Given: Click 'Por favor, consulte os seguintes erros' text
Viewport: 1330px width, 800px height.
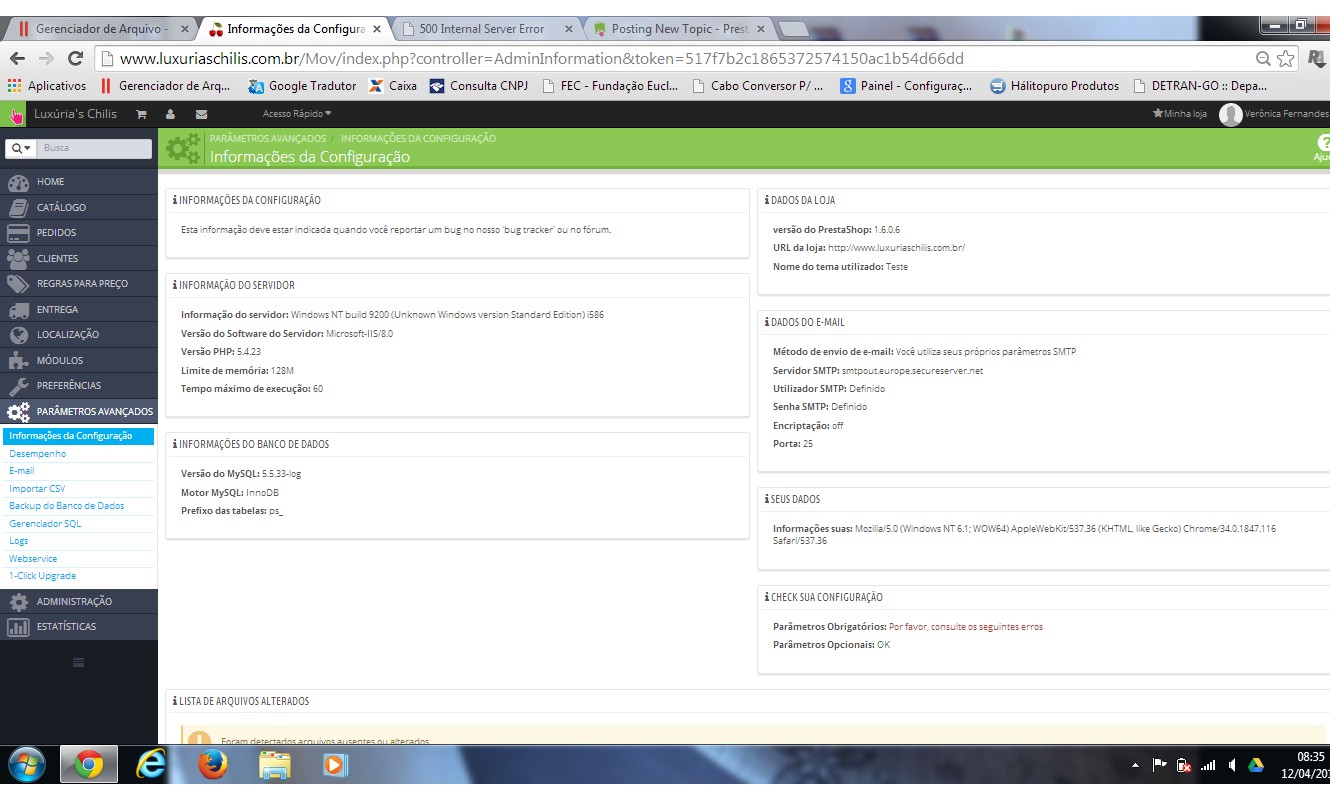Looking at the screenshot, I should [x=966, y=627].
